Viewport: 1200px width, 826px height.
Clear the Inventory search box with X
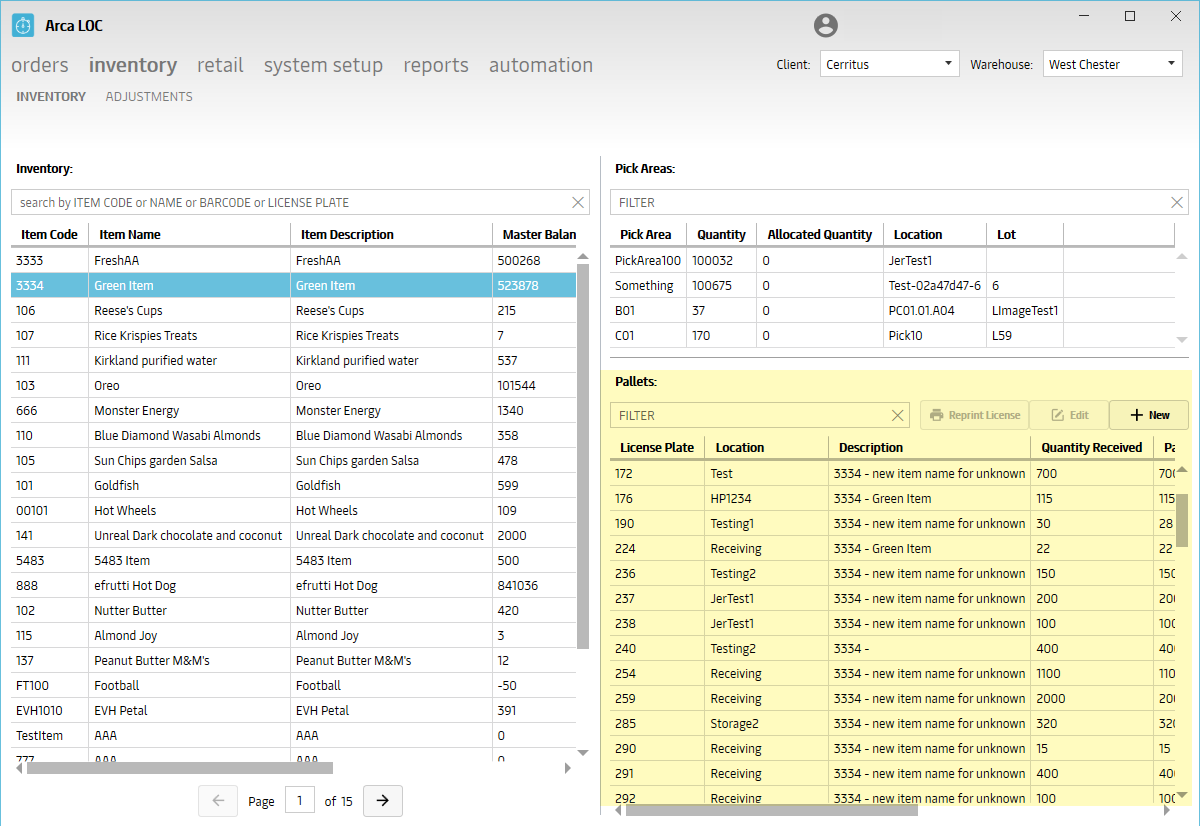click(x=578, y=202)
